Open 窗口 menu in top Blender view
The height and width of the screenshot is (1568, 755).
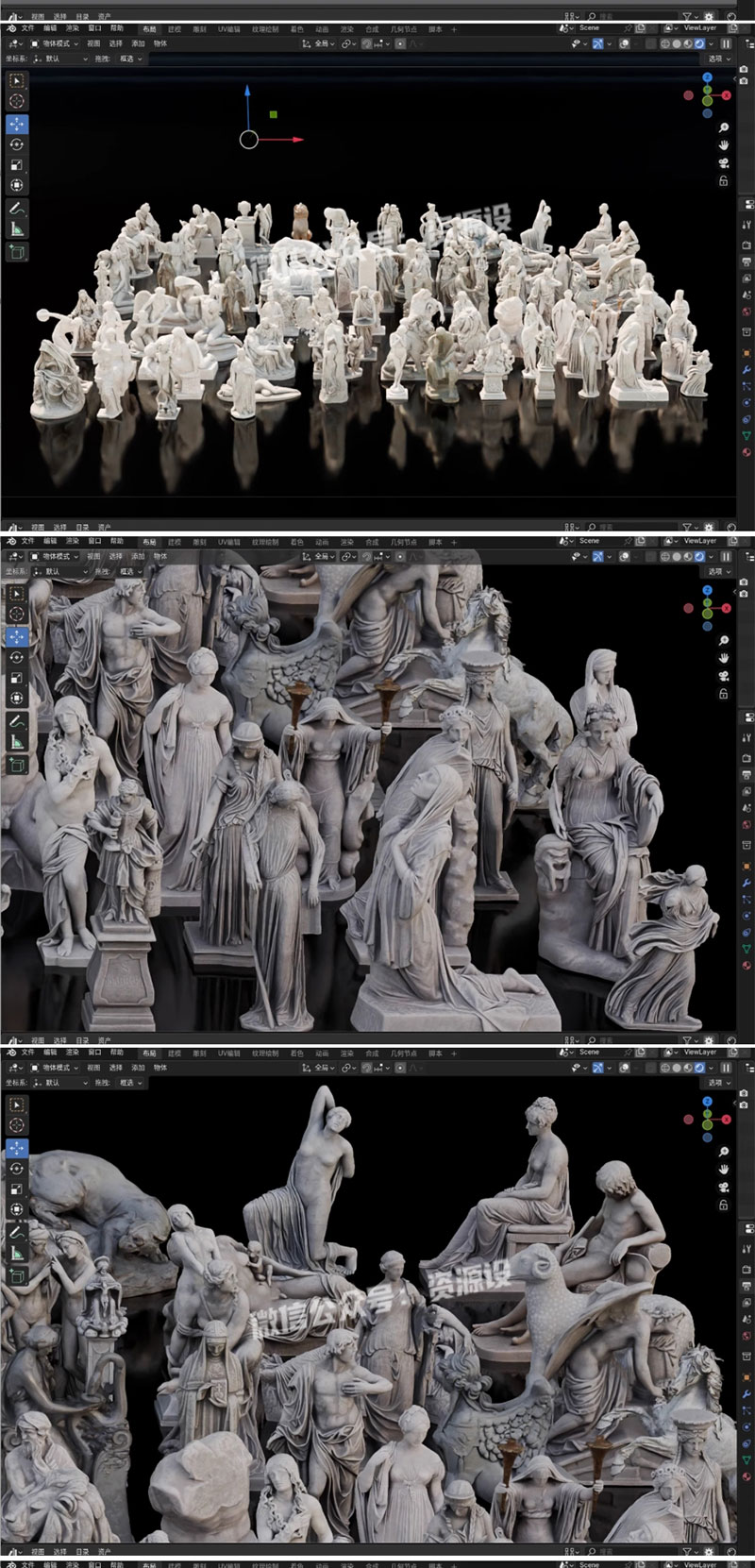[x=94, y=28]
